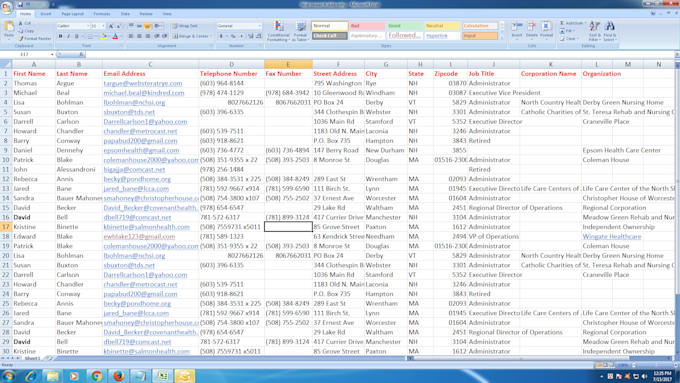Image resolution: width=680 pixels, height=383 pixels.
Task: Open the font size dropdown
Action: tap(103, 26)
